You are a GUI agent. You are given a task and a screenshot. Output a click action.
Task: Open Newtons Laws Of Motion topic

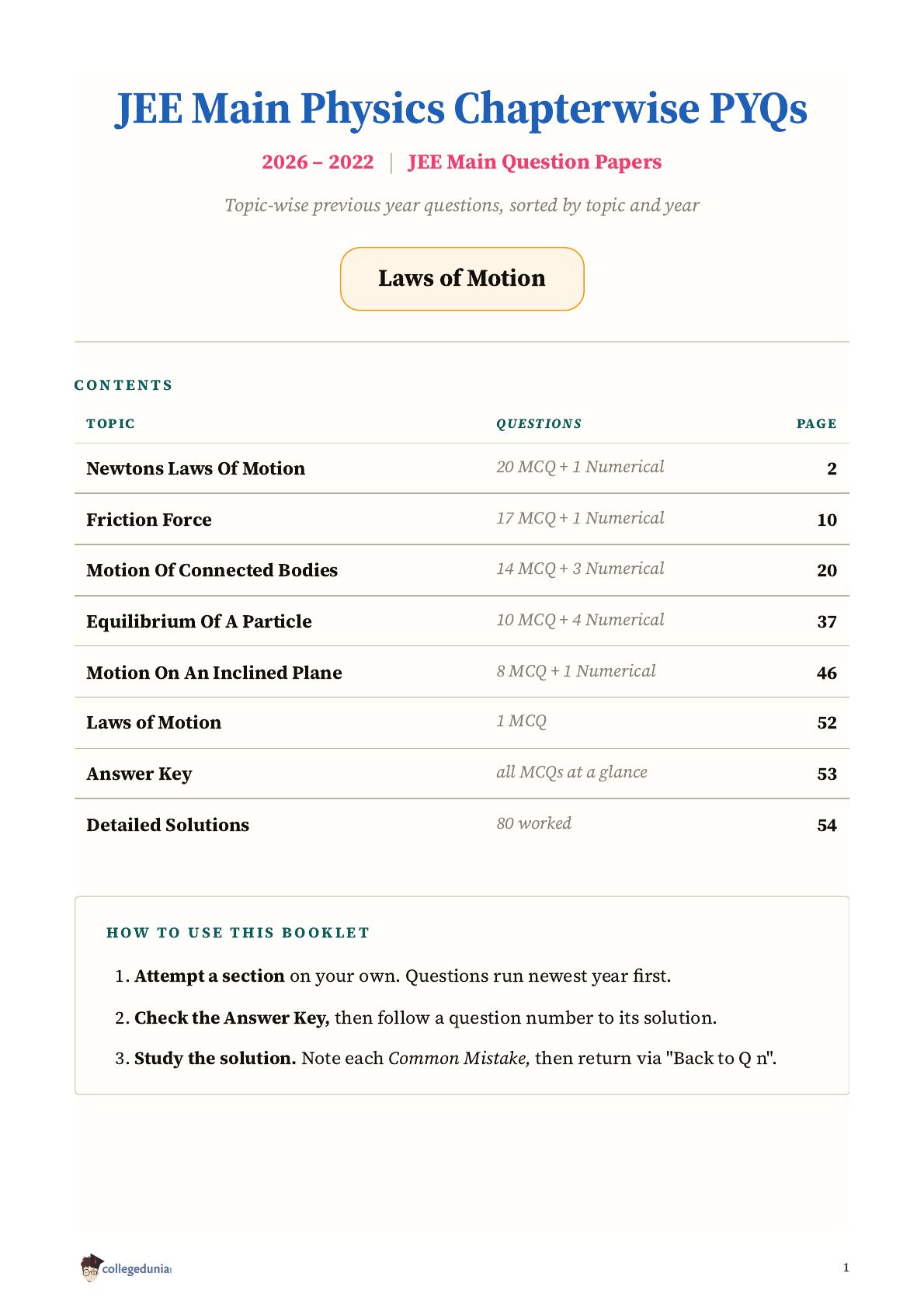point(196,468)
